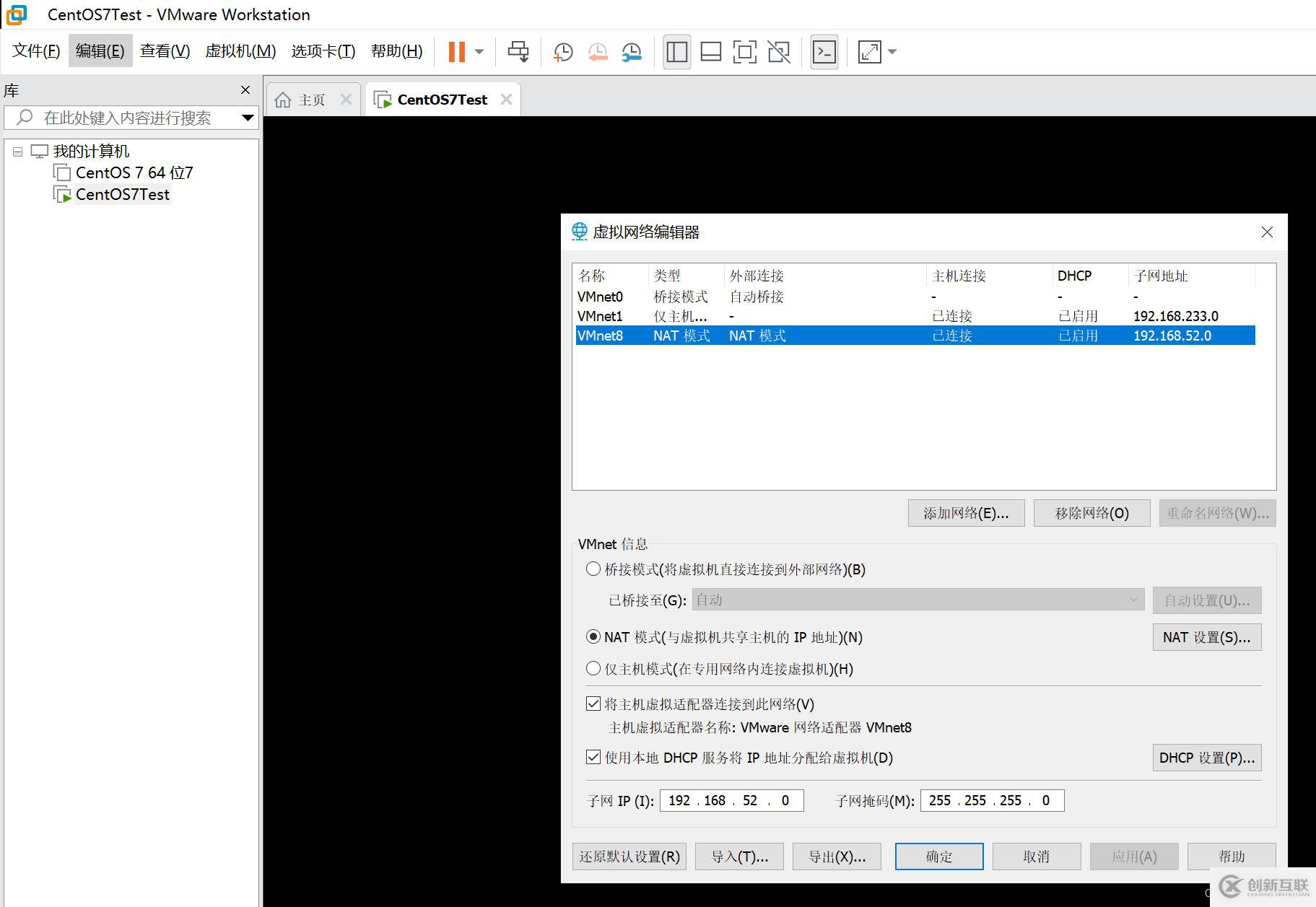Click send Ctrl+Alt+Del toolbar icon
This screenshot has height=907, width=1316.
[518, 51]
